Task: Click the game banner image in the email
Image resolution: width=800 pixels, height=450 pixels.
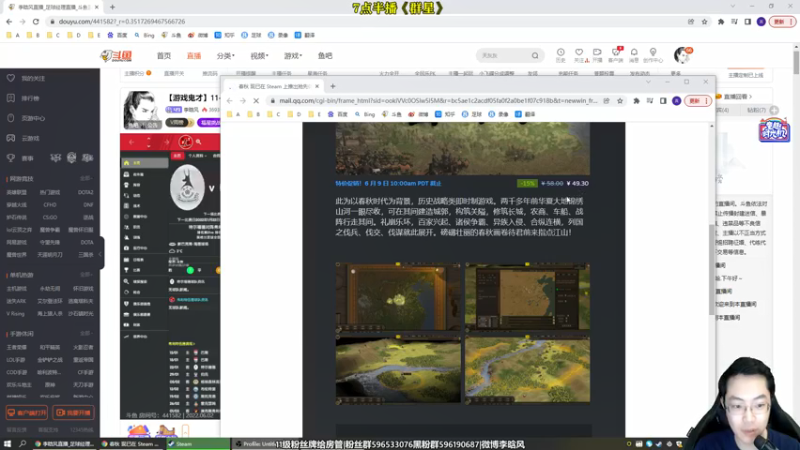Action: (463, 148)
